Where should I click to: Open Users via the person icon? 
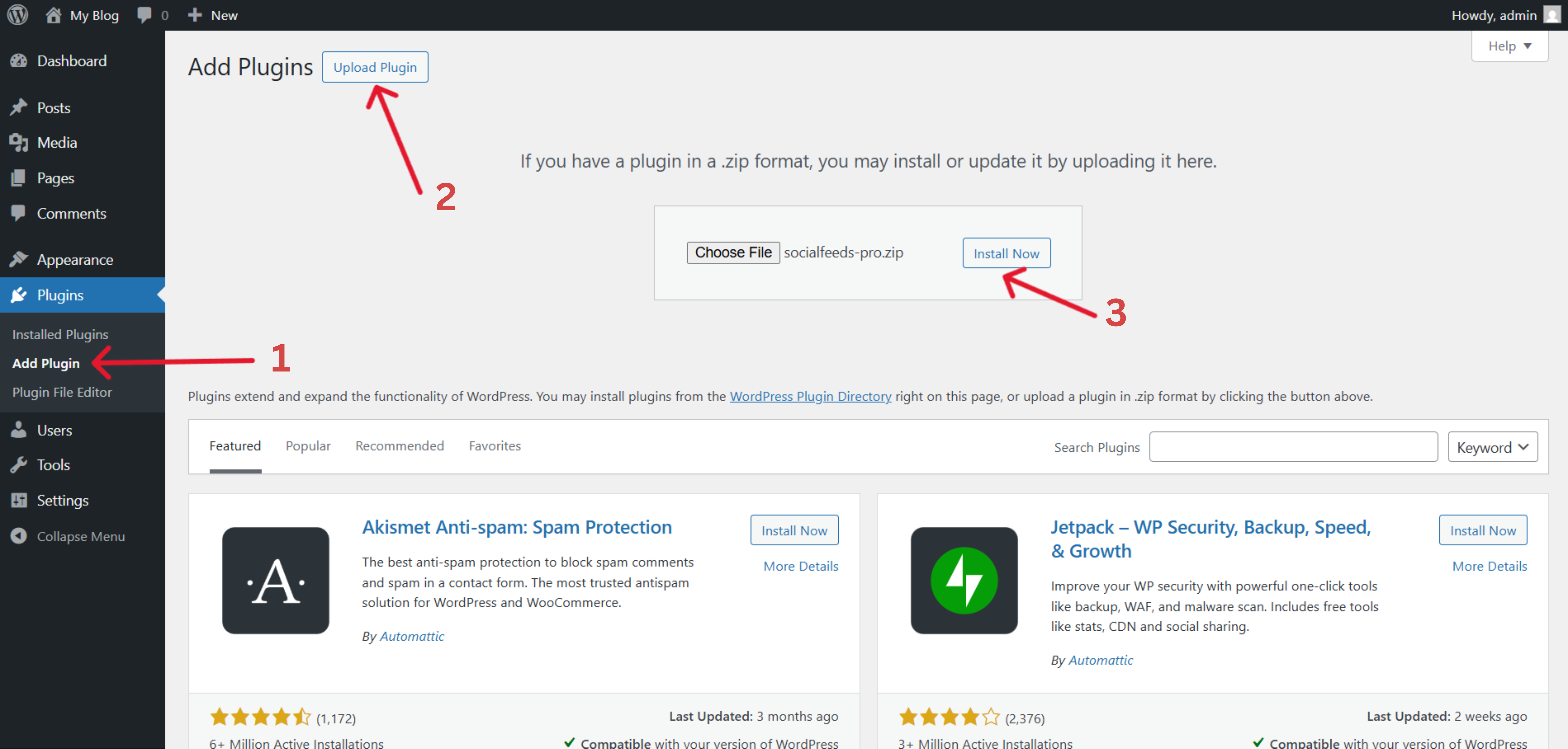pyautogui.click(x=19, y=429)
